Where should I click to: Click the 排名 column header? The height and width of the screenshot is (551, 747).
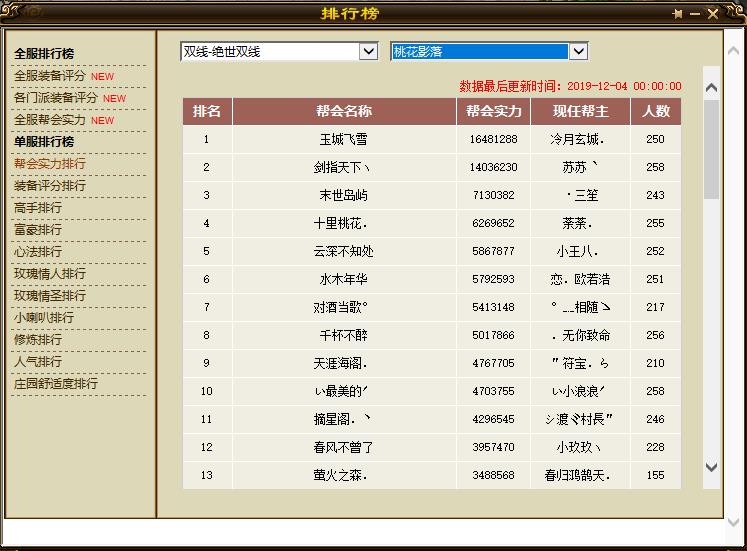click(x=207, y=111)
